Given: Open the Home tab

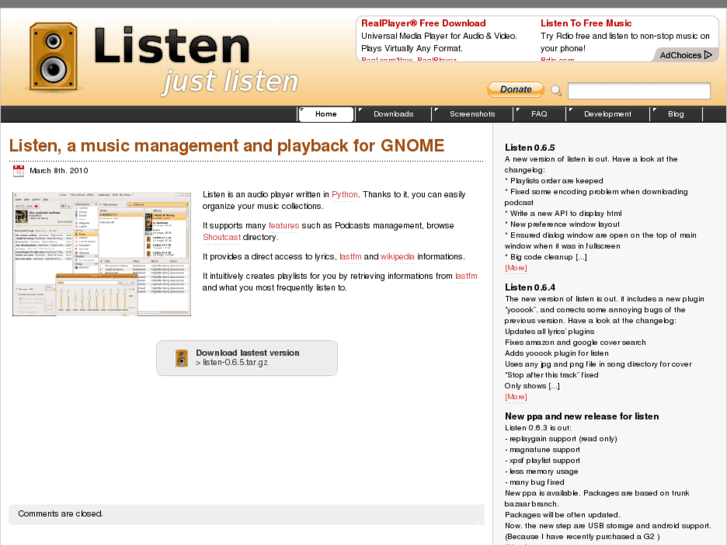Looking at the screenshot, I should pyautogui.click(x=326, y=114).
